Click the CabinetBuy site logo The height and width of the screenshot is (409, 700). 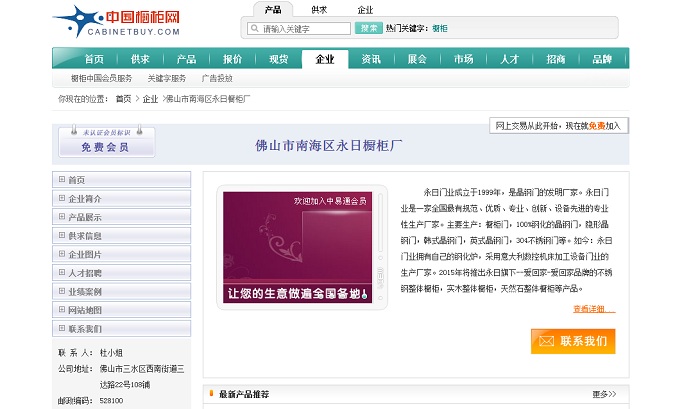(102, 20)
